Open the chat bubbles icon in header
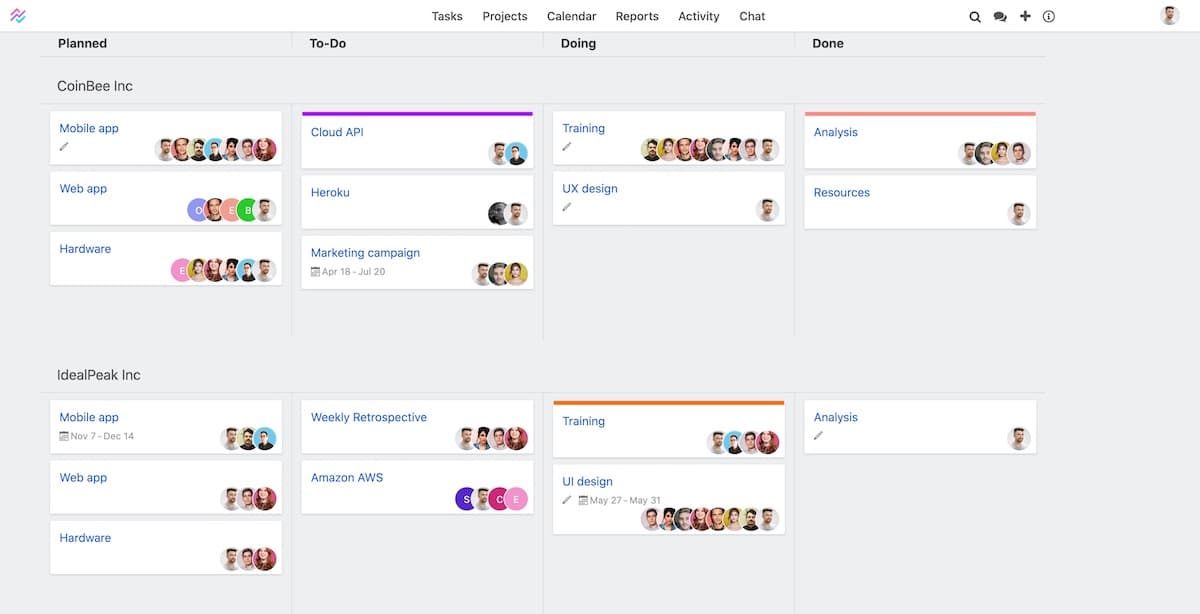This screenshot has width=1200, height=614. tap(1000, 17)
